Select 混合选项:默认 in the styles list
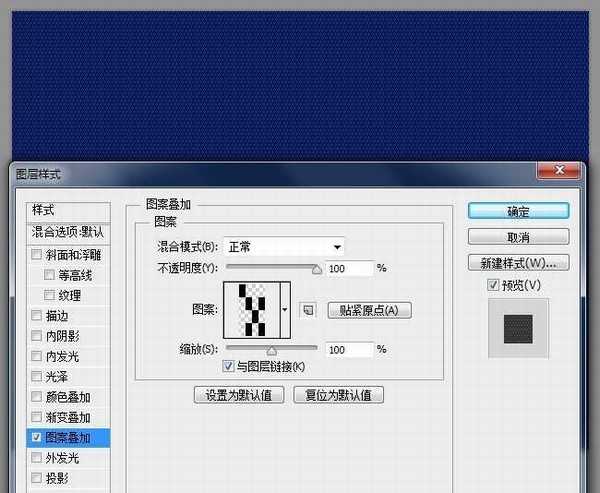This screenshot has height=493, width=600. coord(68,232)
